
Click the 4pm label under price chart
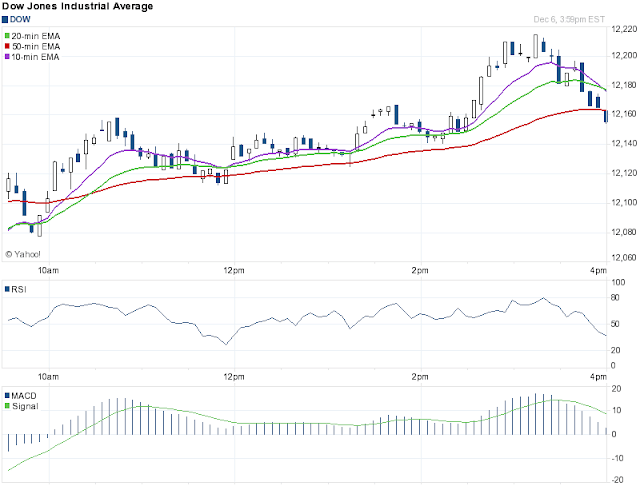598,270
